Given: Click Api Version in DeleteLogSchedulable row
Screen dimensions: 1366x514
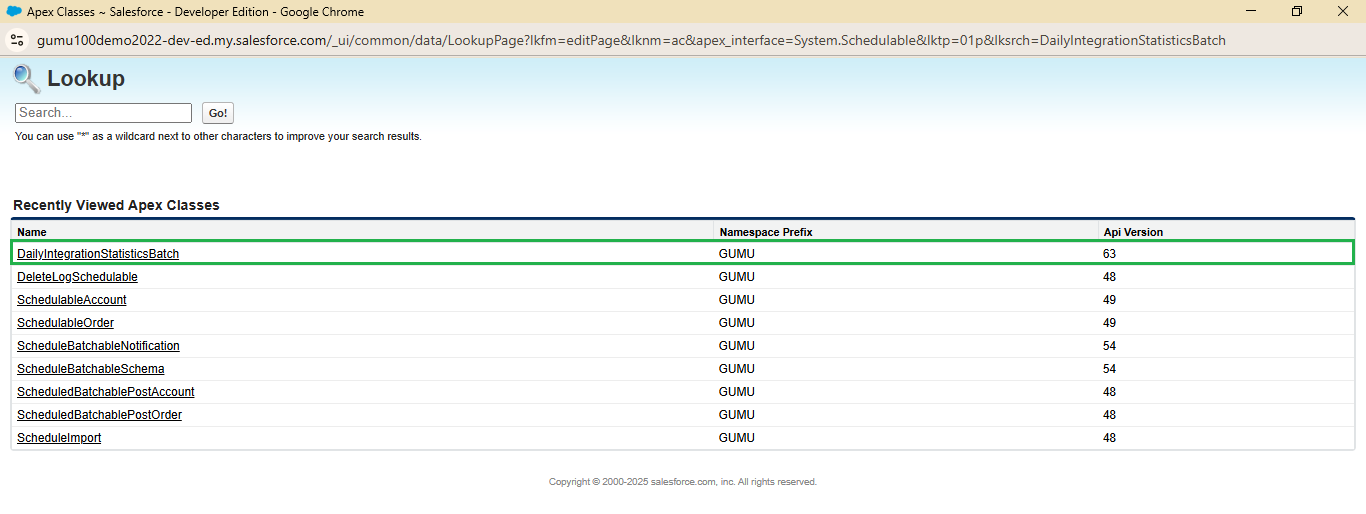Looking at the screenshot, I should pos(1109,277).
